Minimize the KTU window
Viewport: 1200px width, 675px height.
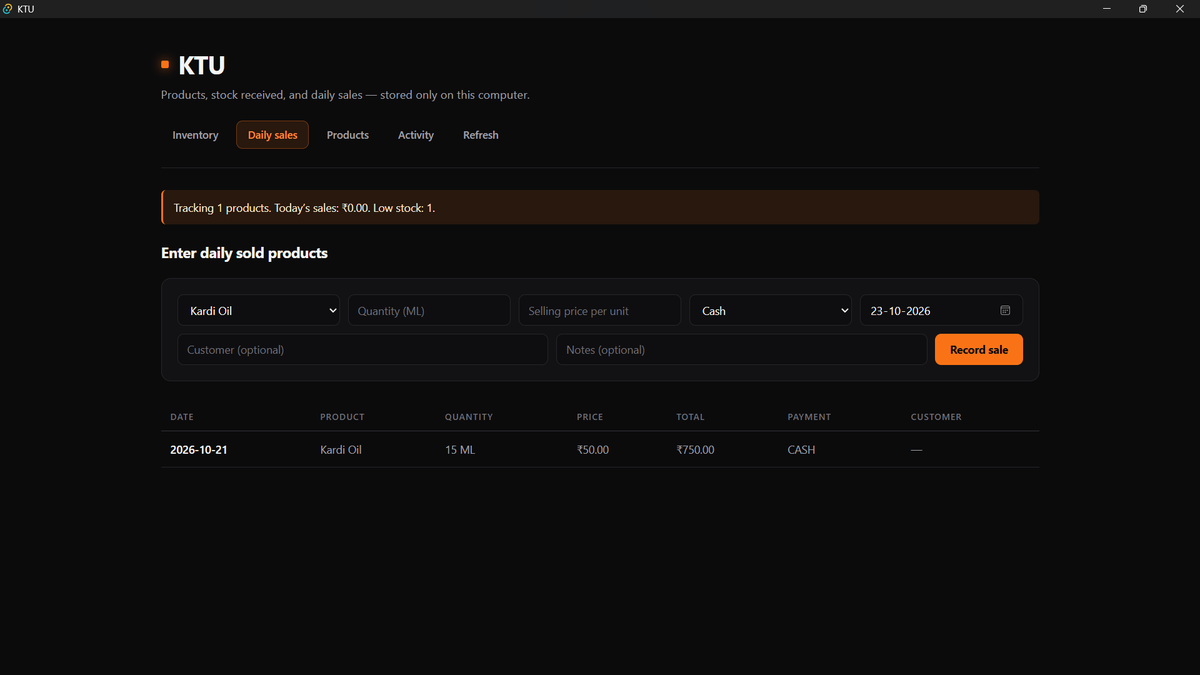click(x=1107, y=9)
